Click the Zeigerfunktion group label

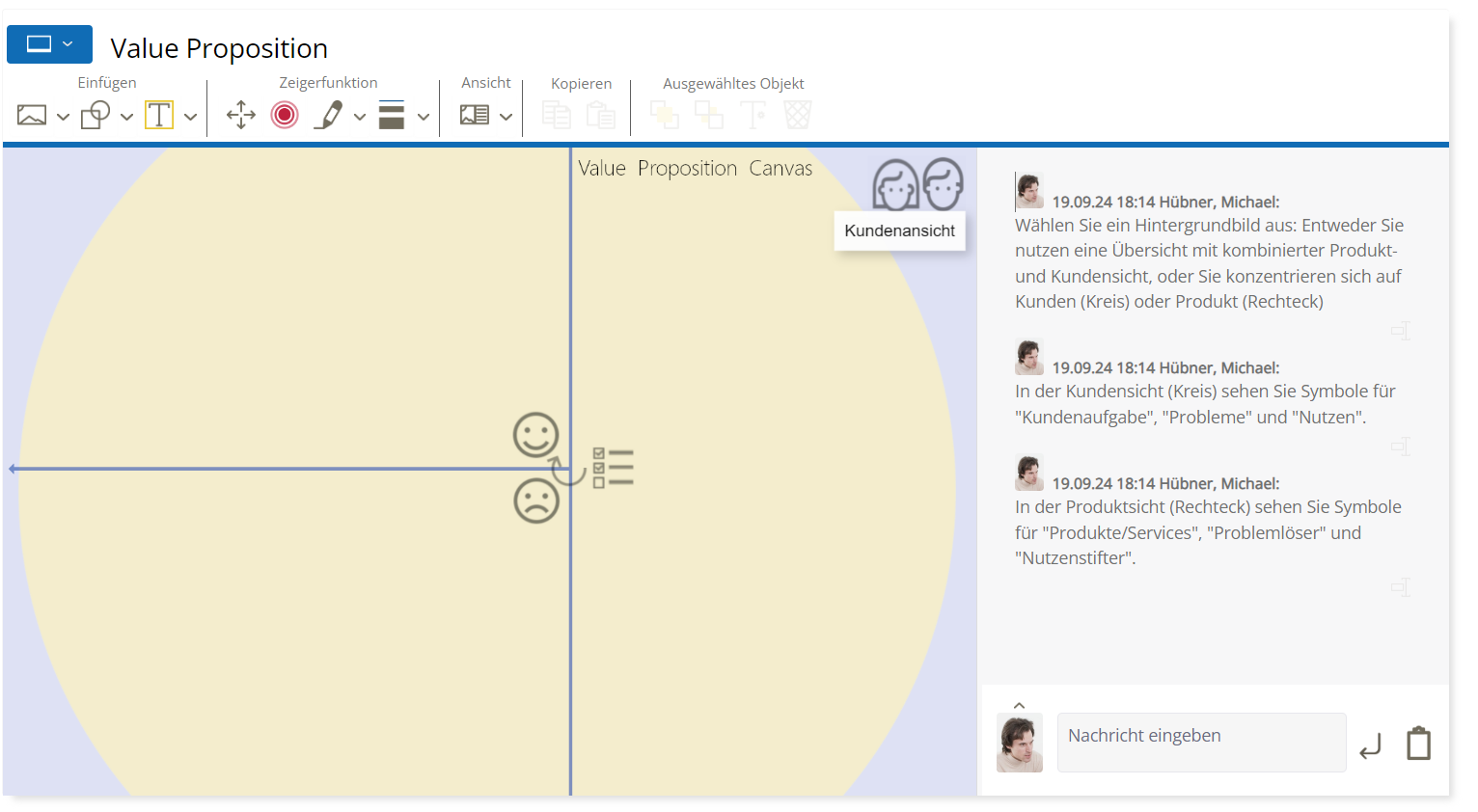(328, 83)
